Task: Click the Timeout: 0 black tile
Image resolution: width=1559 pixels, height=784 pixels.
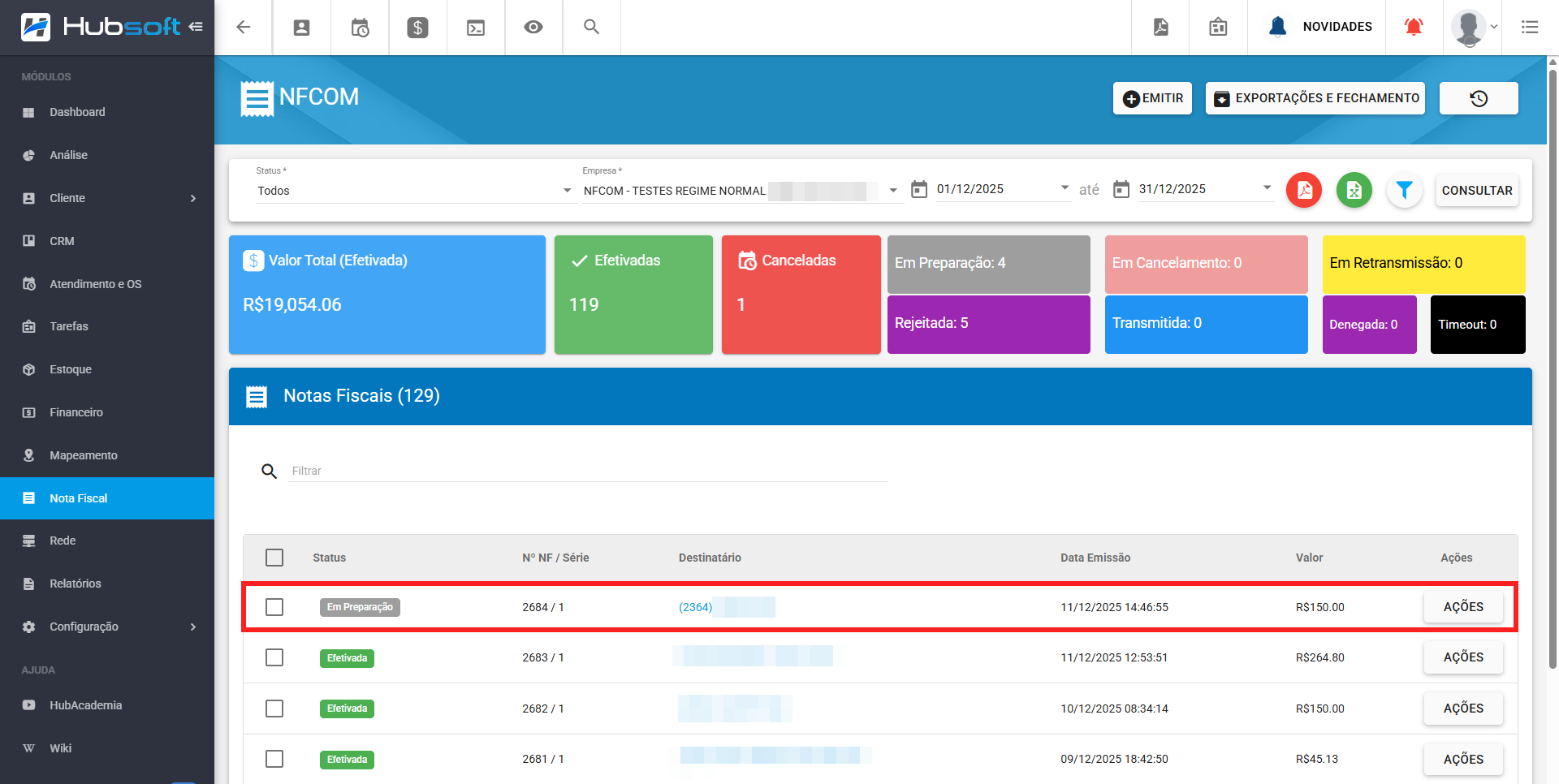Action: tap(1478, 325)
